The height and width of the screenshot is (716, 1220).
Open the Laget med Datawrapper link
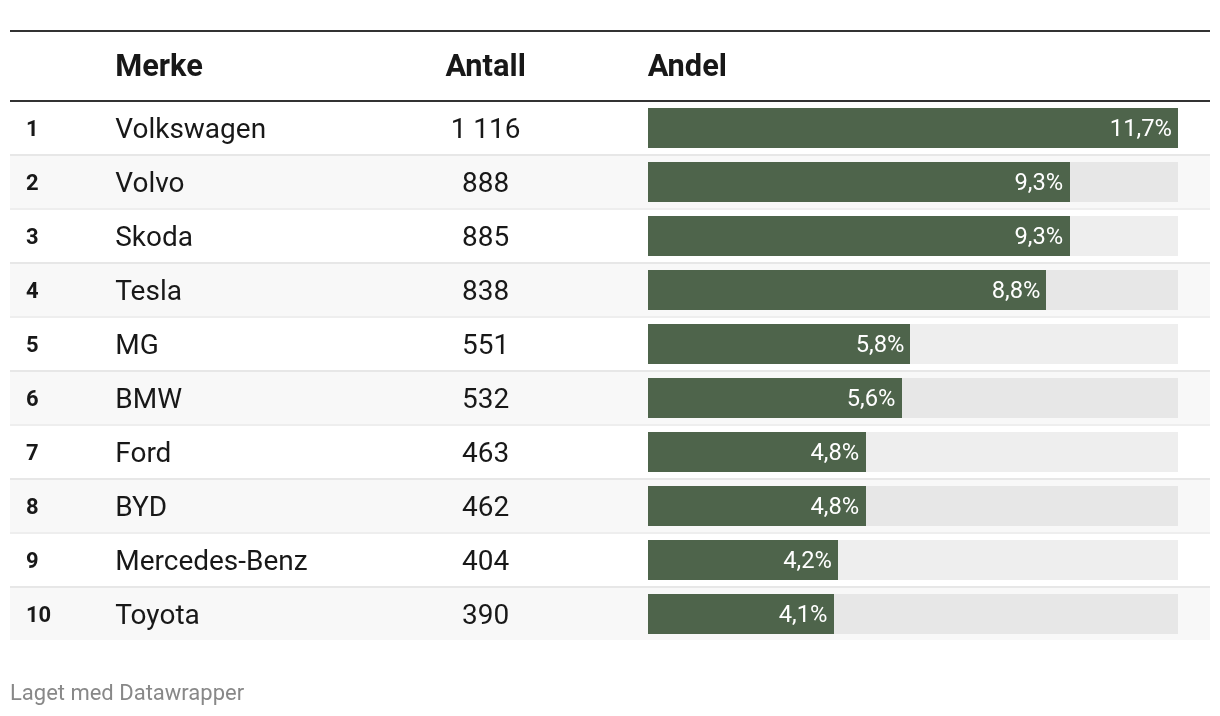127,692
